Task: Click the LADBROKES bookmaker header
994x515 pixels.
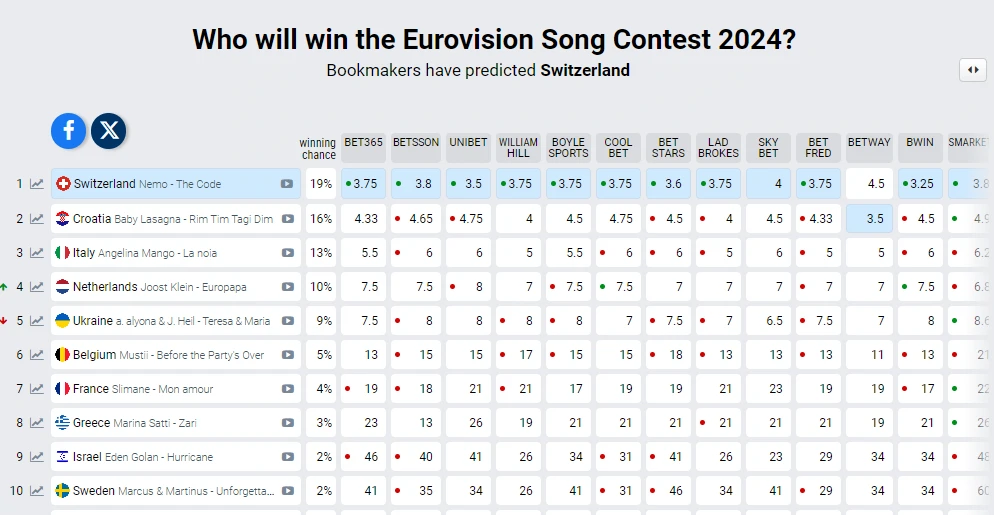Action: tap(718, 148)
